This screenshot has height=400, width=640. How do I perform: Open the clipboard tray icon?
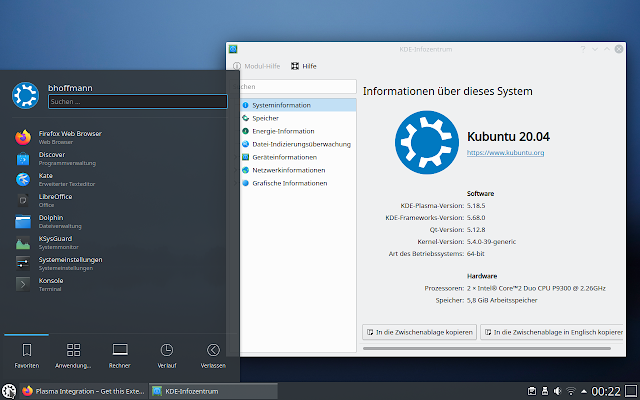pyautogui.click(x=532, y=391)
